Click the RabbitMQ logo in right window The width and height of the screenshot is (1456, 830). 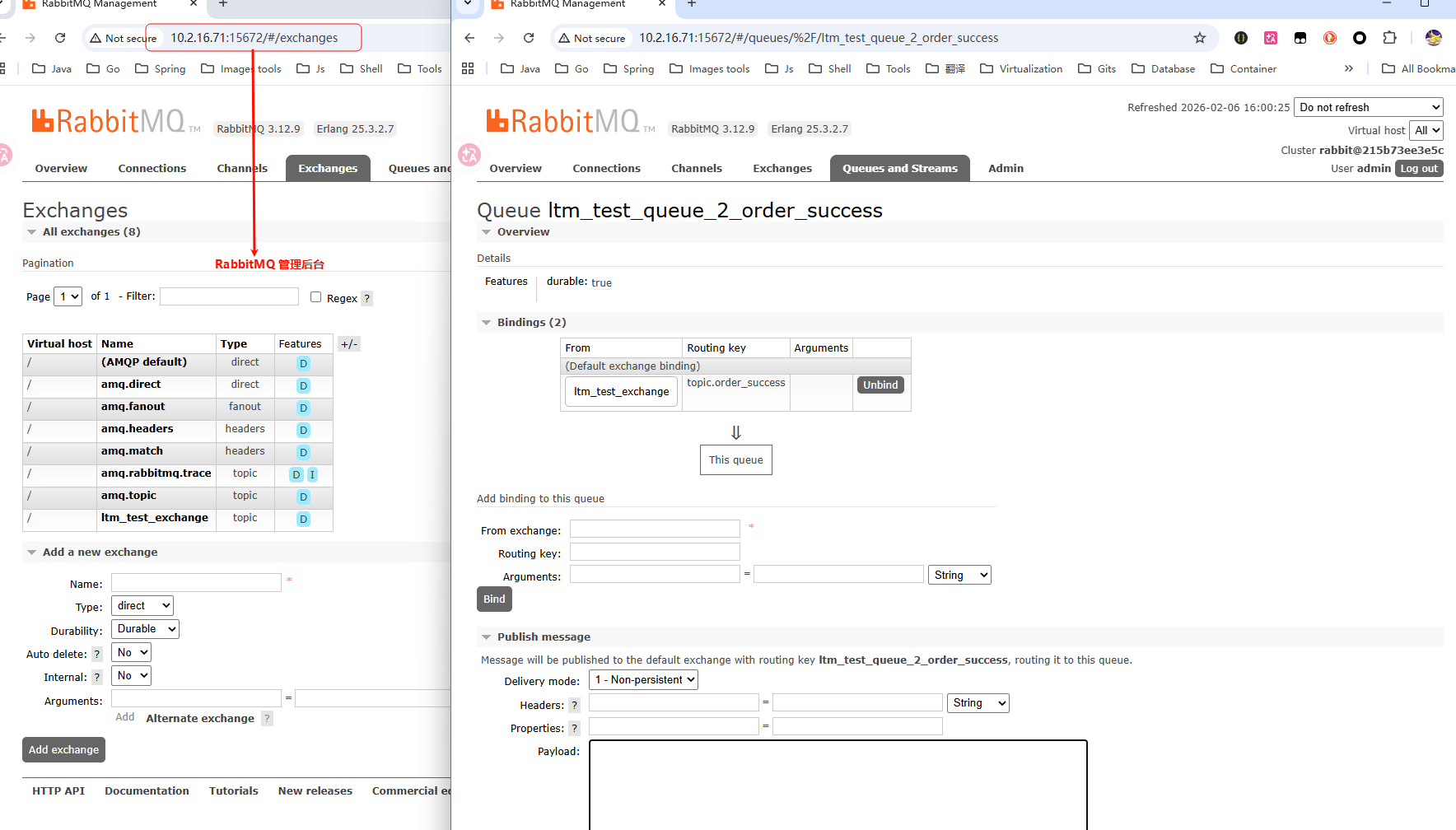562,122
